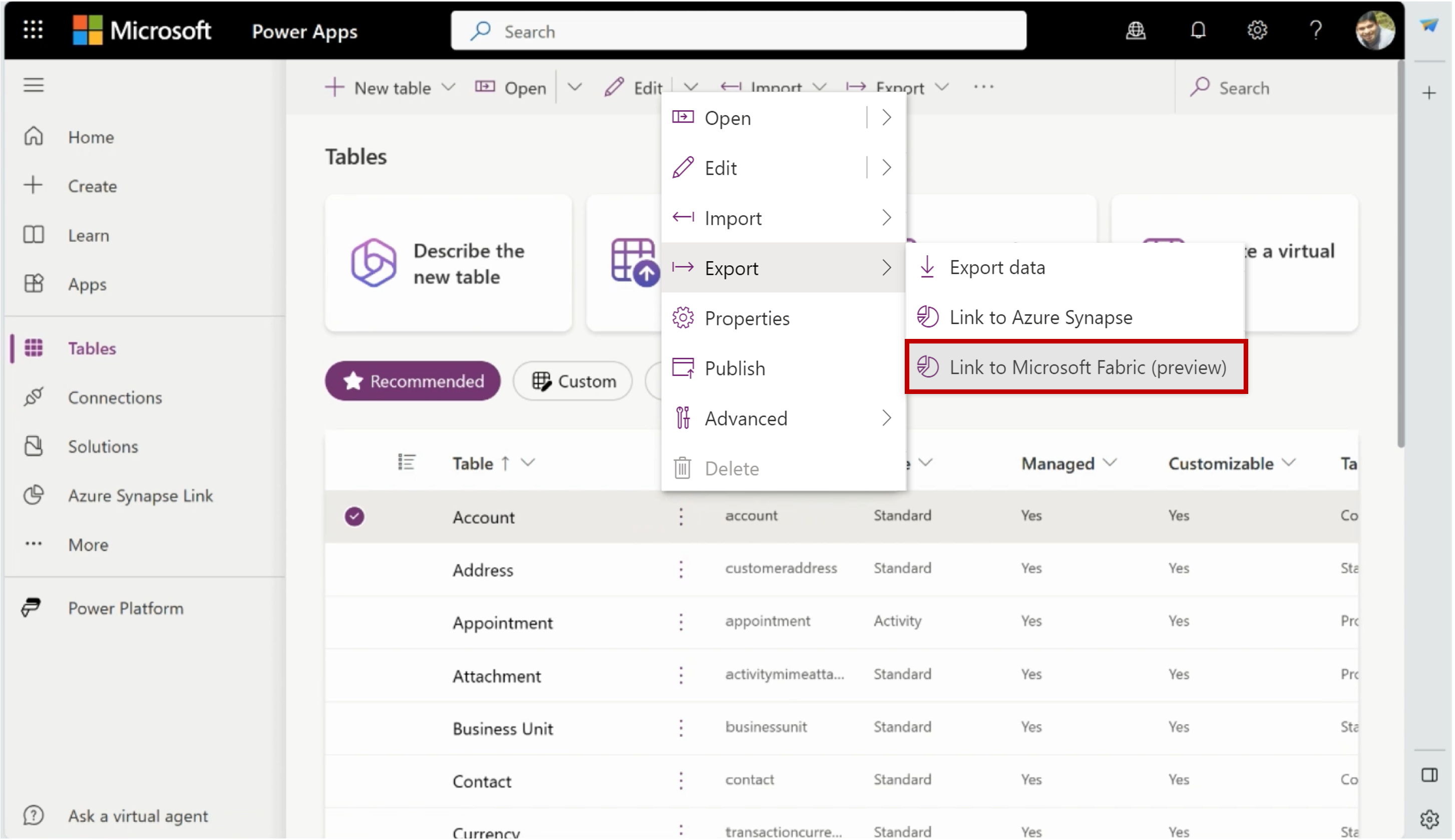Click the Connections sidebar icon
The width and height of the screenshot is (1455, 840).
34,396
